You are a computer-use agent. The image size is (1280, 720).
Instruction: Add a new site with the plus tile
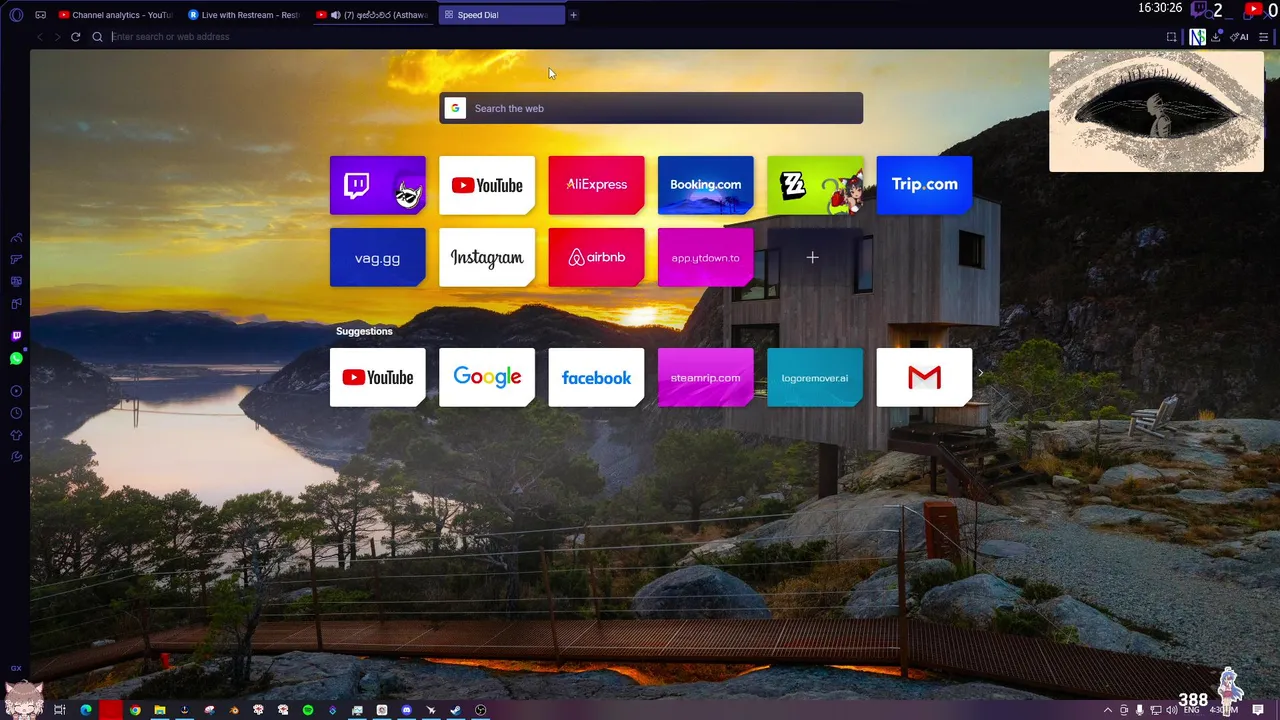click(x=812, y=258)
